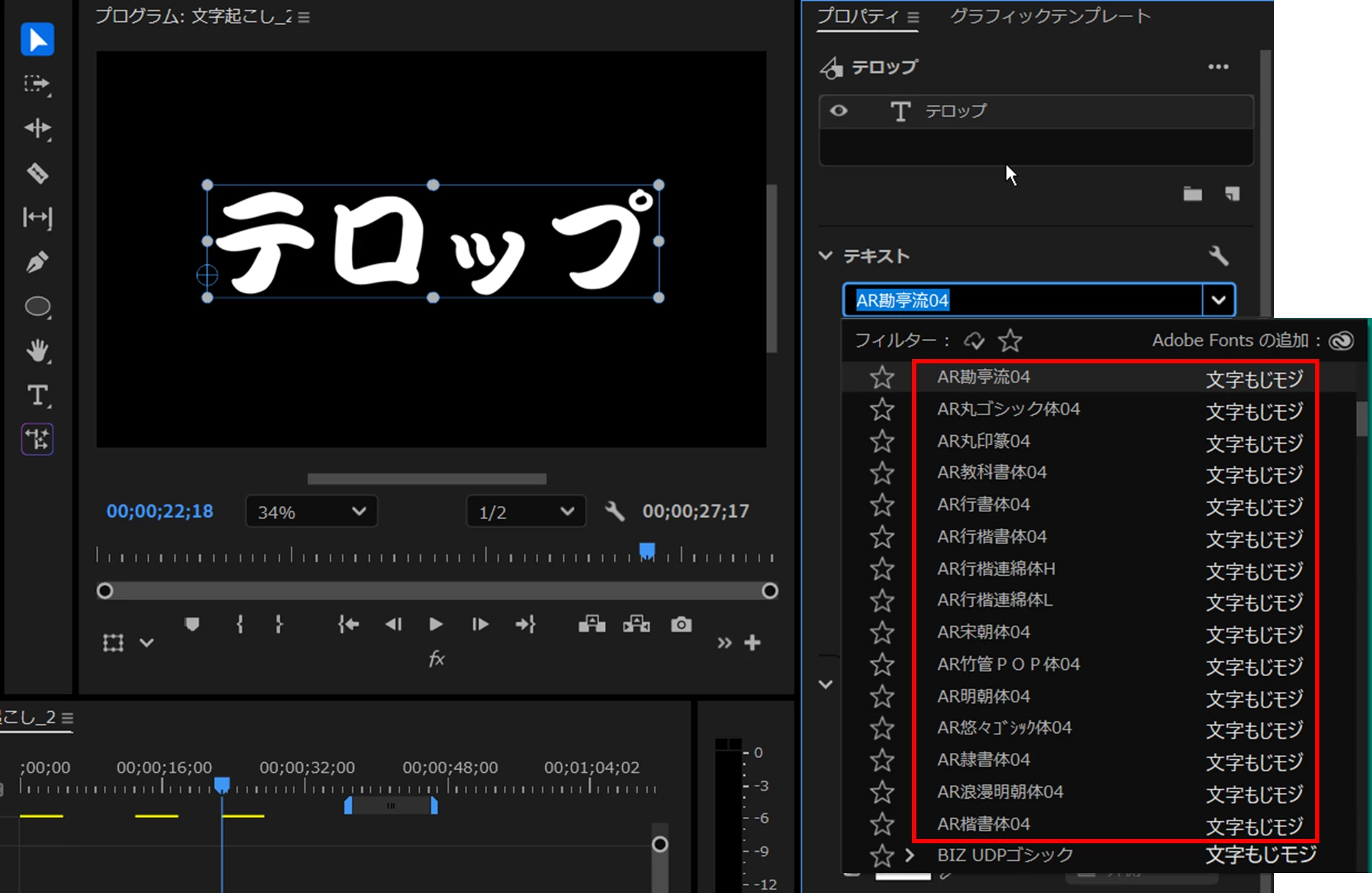This screenshot has height=893, width=1372.
Task: Favorite the AR丸ゴシック体04 font
Action: [x=882, y=409]
